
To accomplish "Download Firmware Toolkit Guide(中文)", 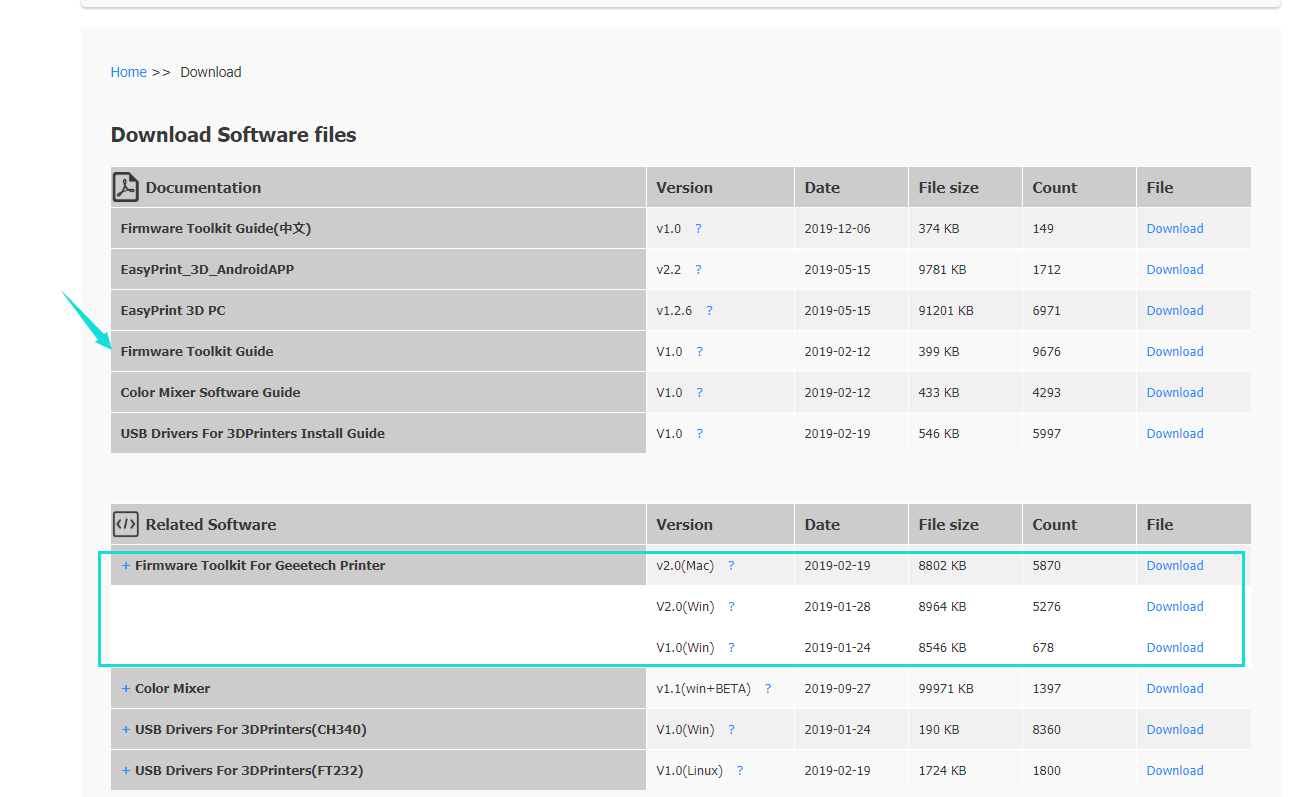I will point(1175,229).
